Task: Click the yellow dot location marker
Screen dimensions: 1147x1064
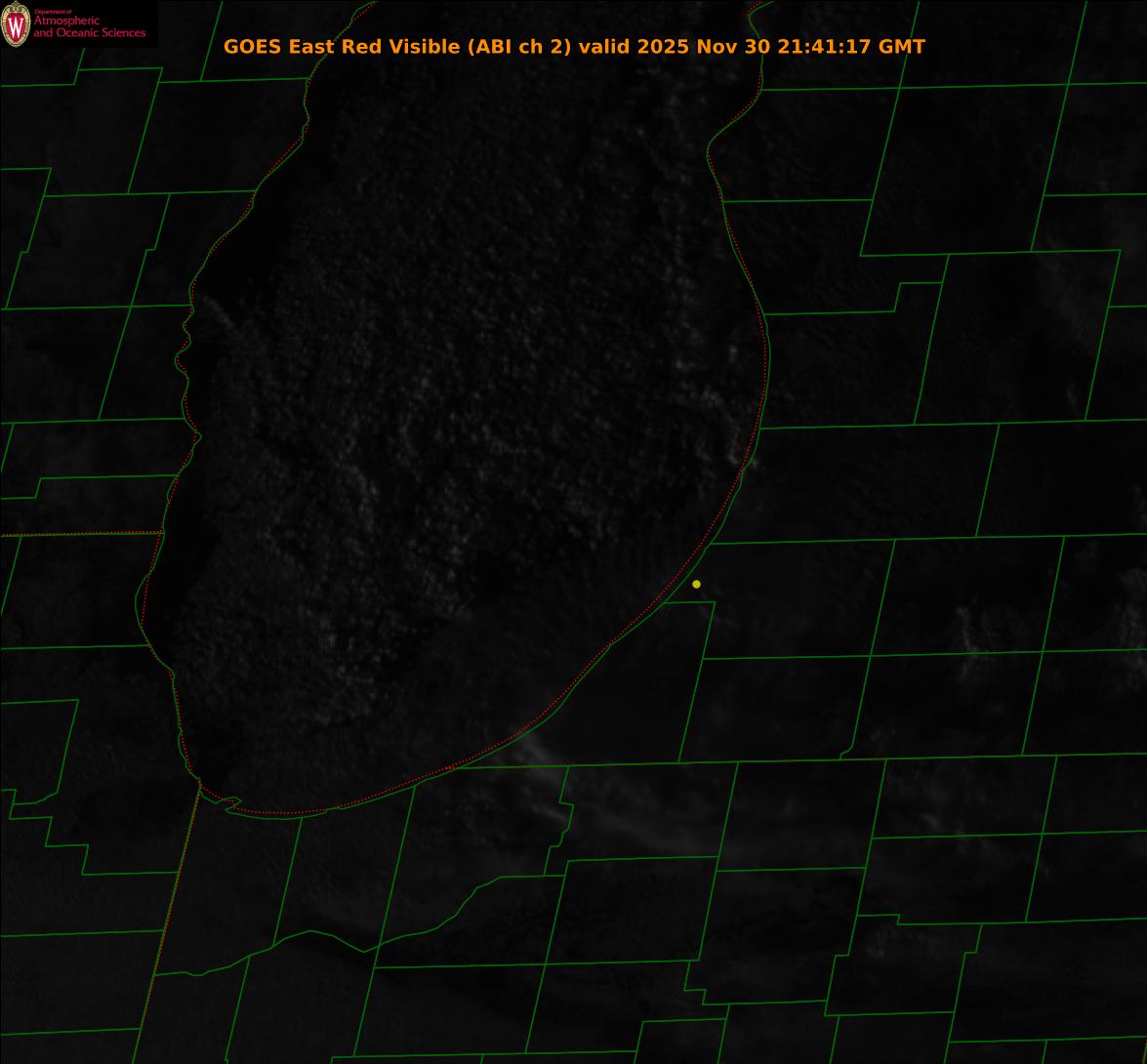Action: point(696,584)
